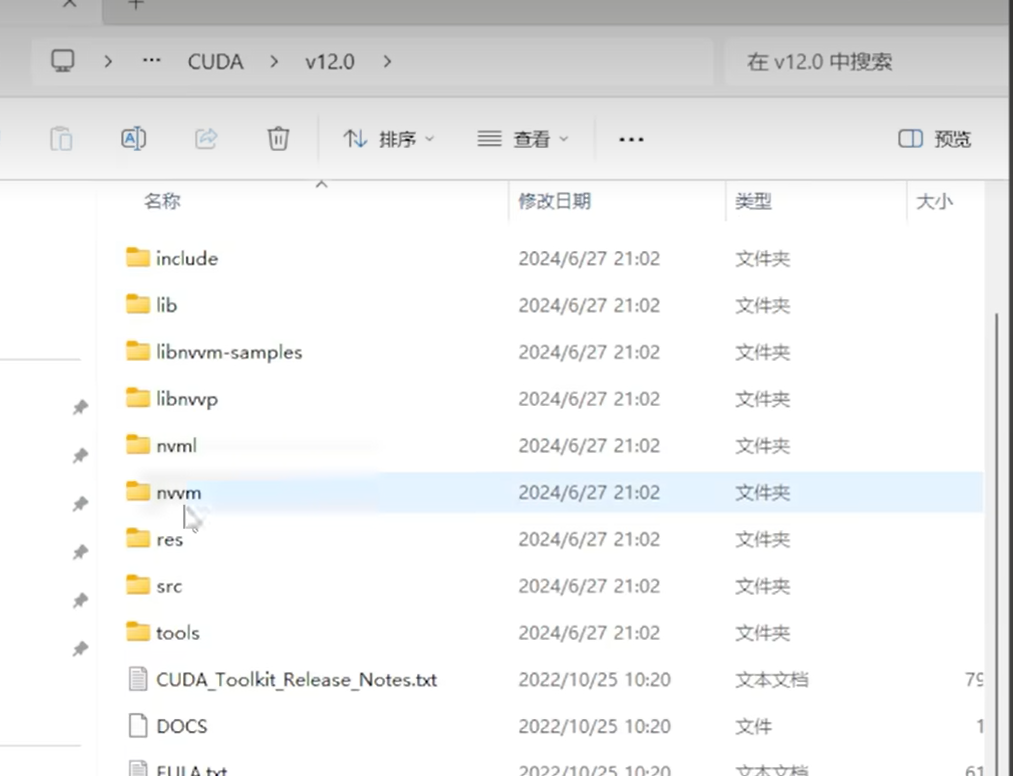Focus the search box for v12.0
Screen dimensions: 1013x776
pyautogui.click(x=866, y=61)
